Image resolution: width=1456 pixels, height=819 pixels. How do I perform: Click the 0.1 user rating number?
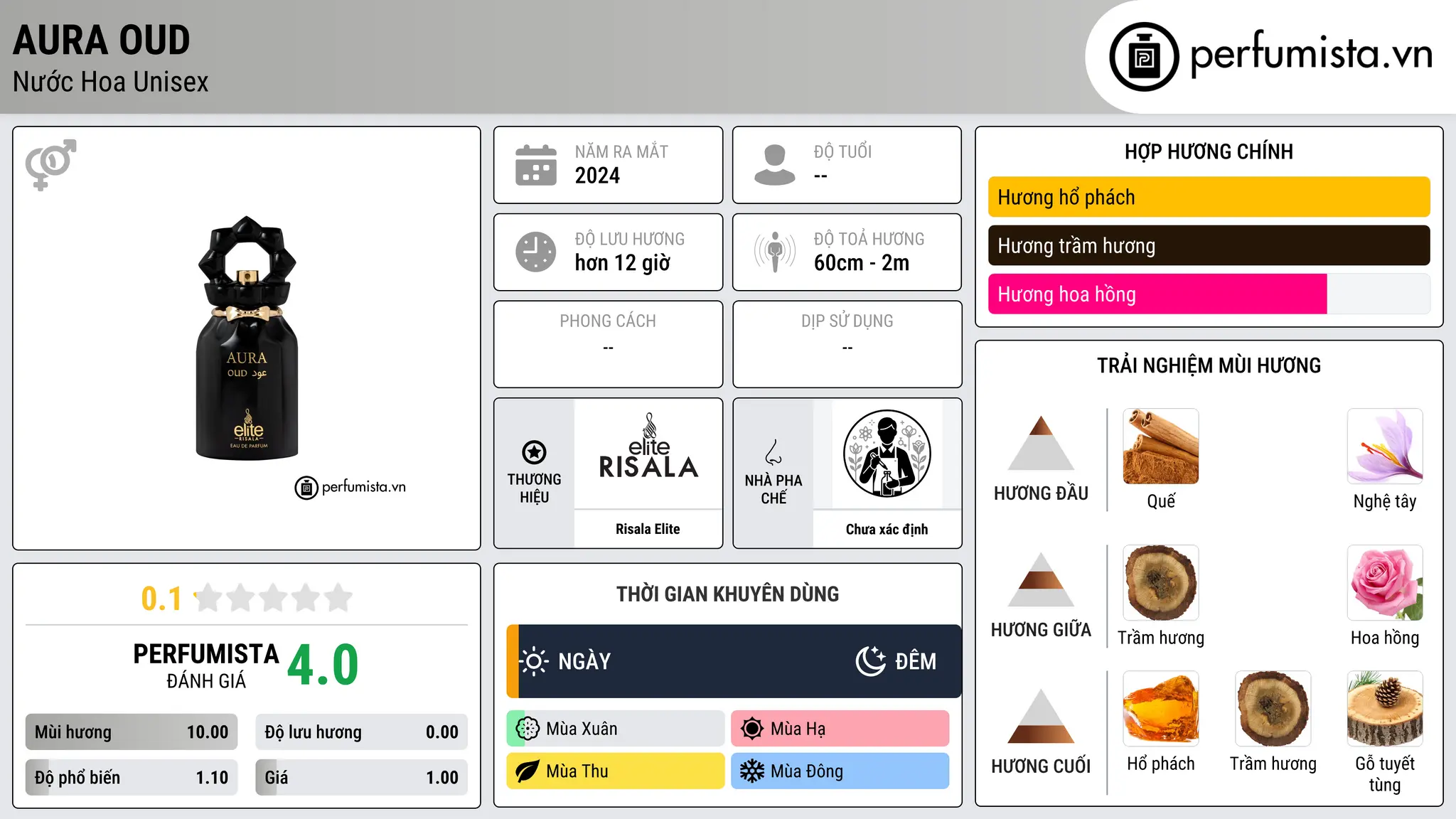coord(161,599)
